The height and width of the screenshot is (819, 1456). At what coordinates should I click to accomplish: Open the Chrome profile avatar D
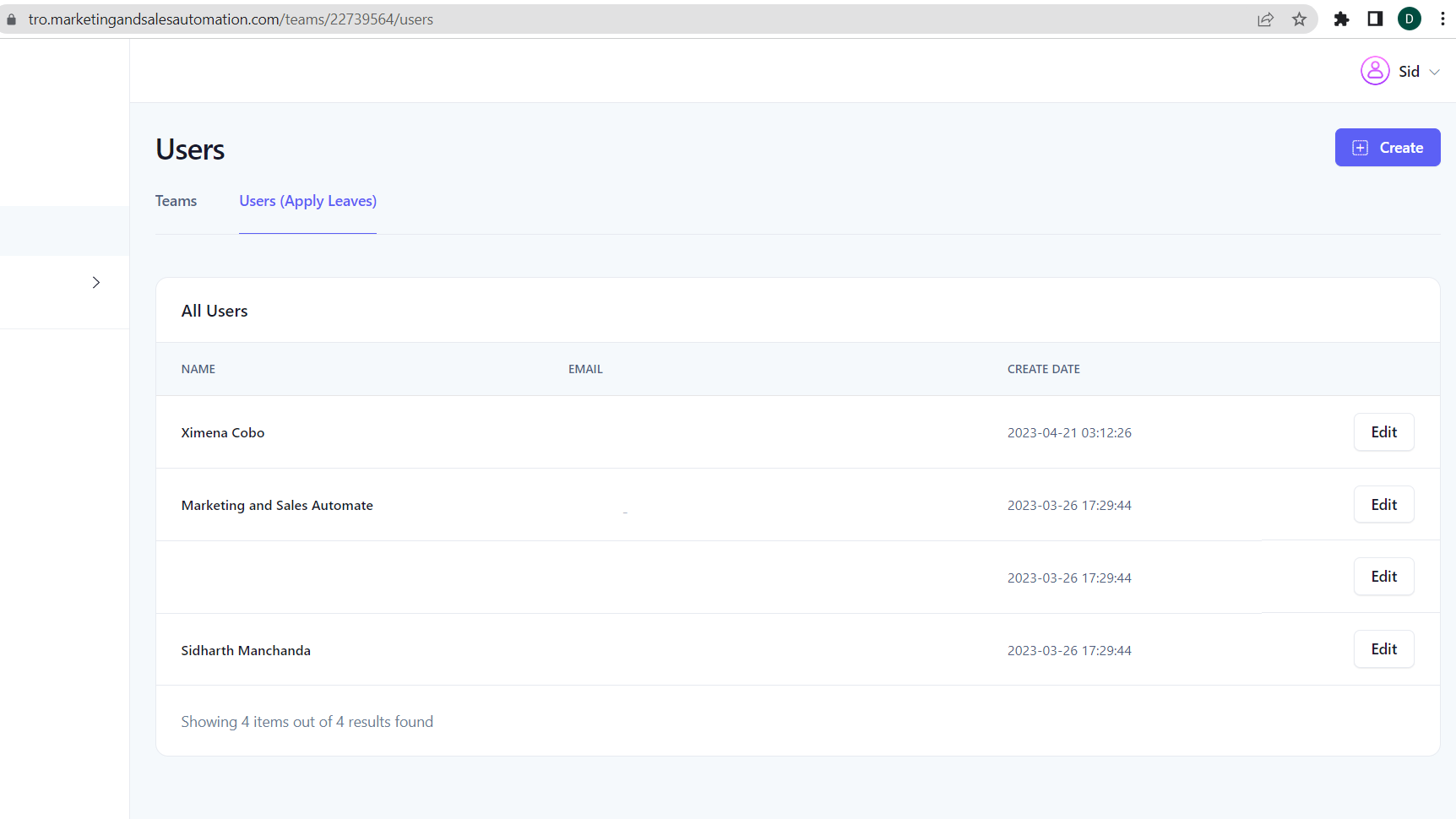pyautogui.click(x=1409, y=19)
